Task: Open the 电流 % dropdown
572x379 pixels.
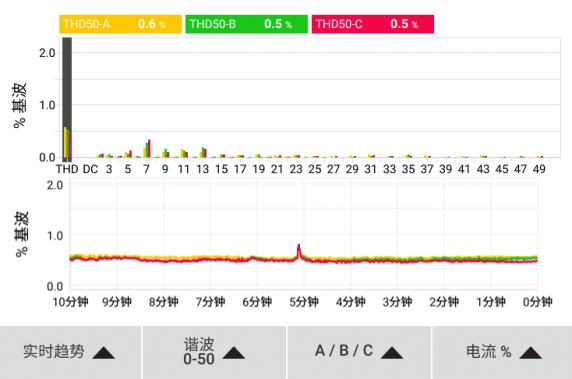Action: coord(502,352)
